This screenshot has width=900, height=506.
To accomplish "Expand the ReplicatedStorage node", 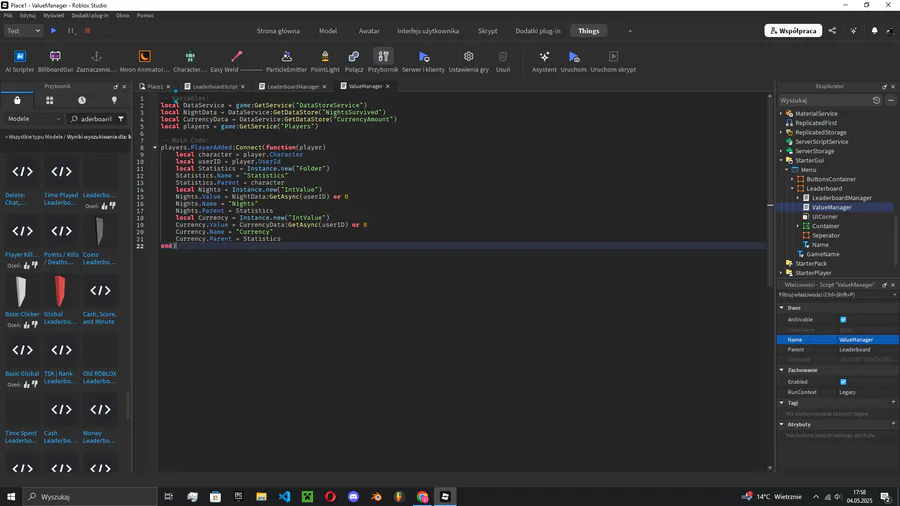I will coord(781,133).
